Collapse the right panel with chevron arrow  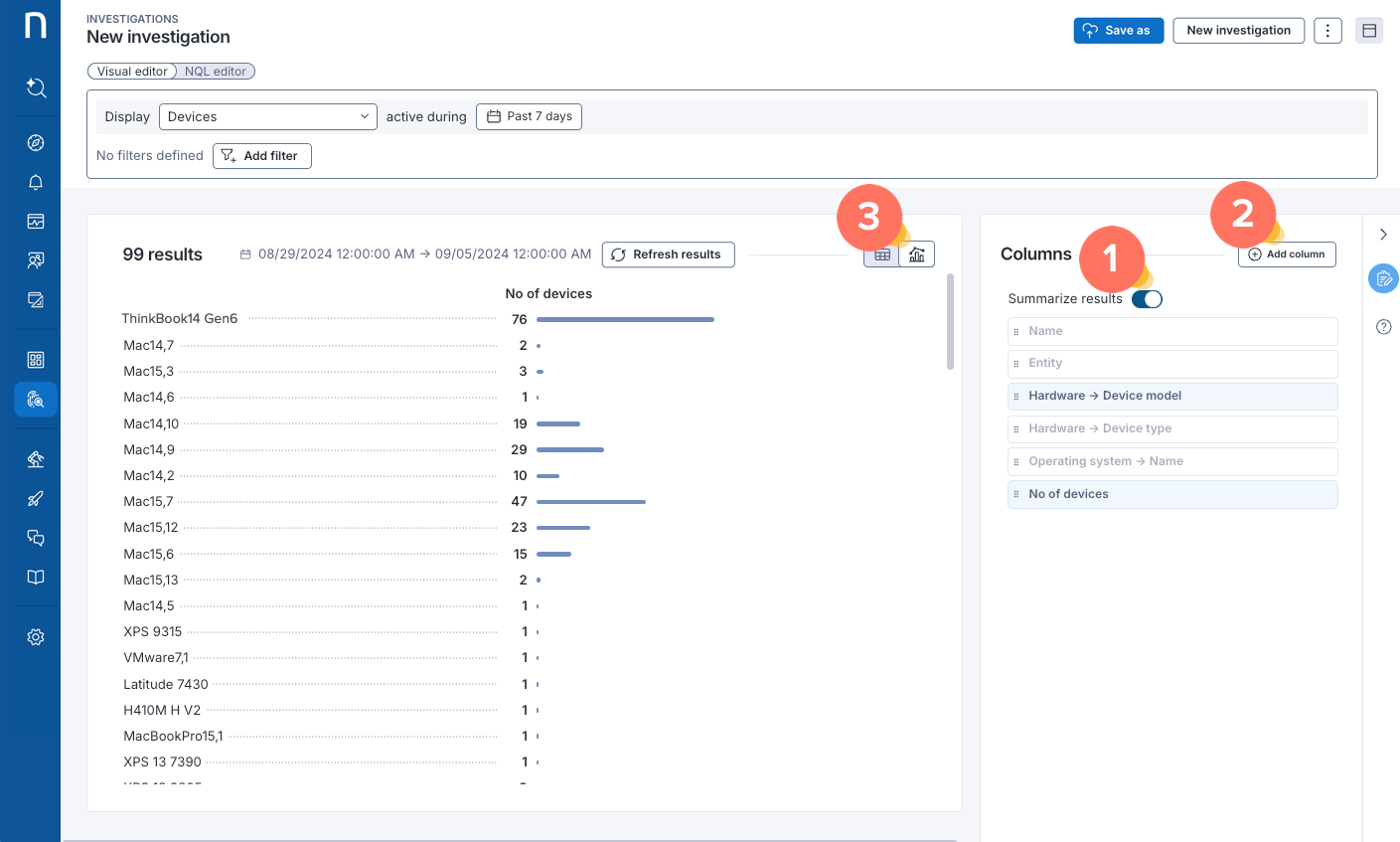(x=1383, y=235)
